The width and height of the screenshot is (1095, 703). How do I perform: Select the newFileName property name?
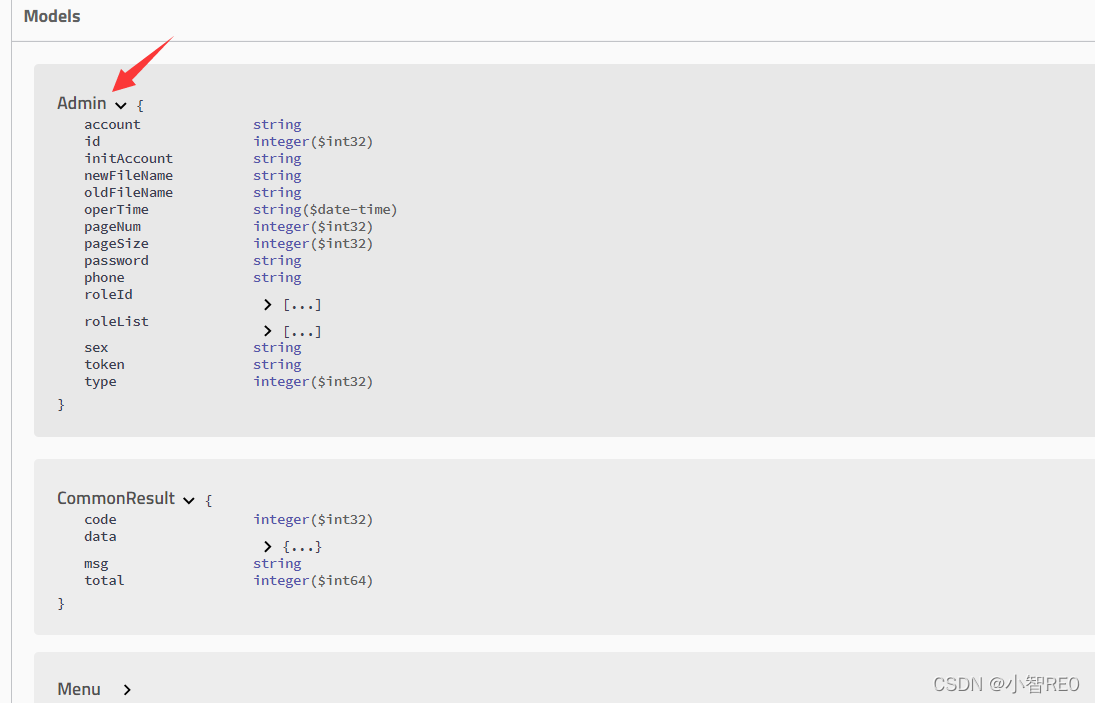(128, 175)
